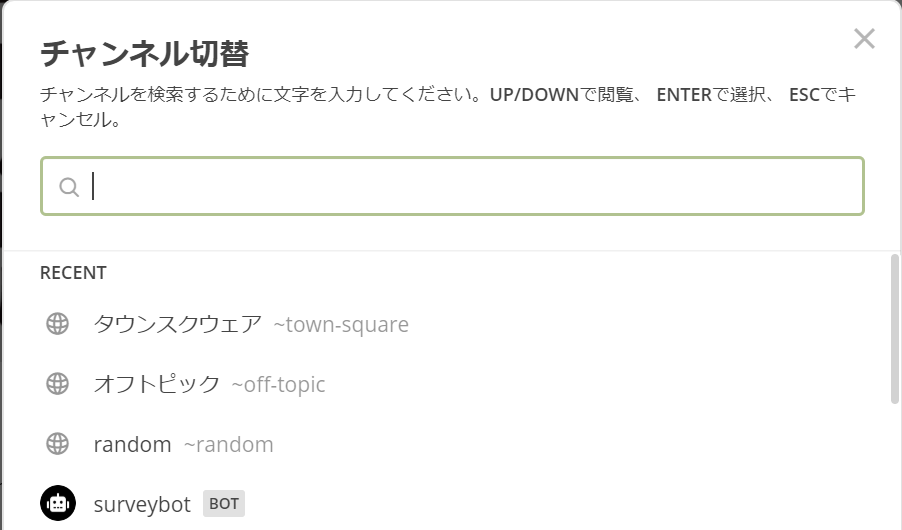Click the チャンネル切替 dialog title

tap(144, 54)
